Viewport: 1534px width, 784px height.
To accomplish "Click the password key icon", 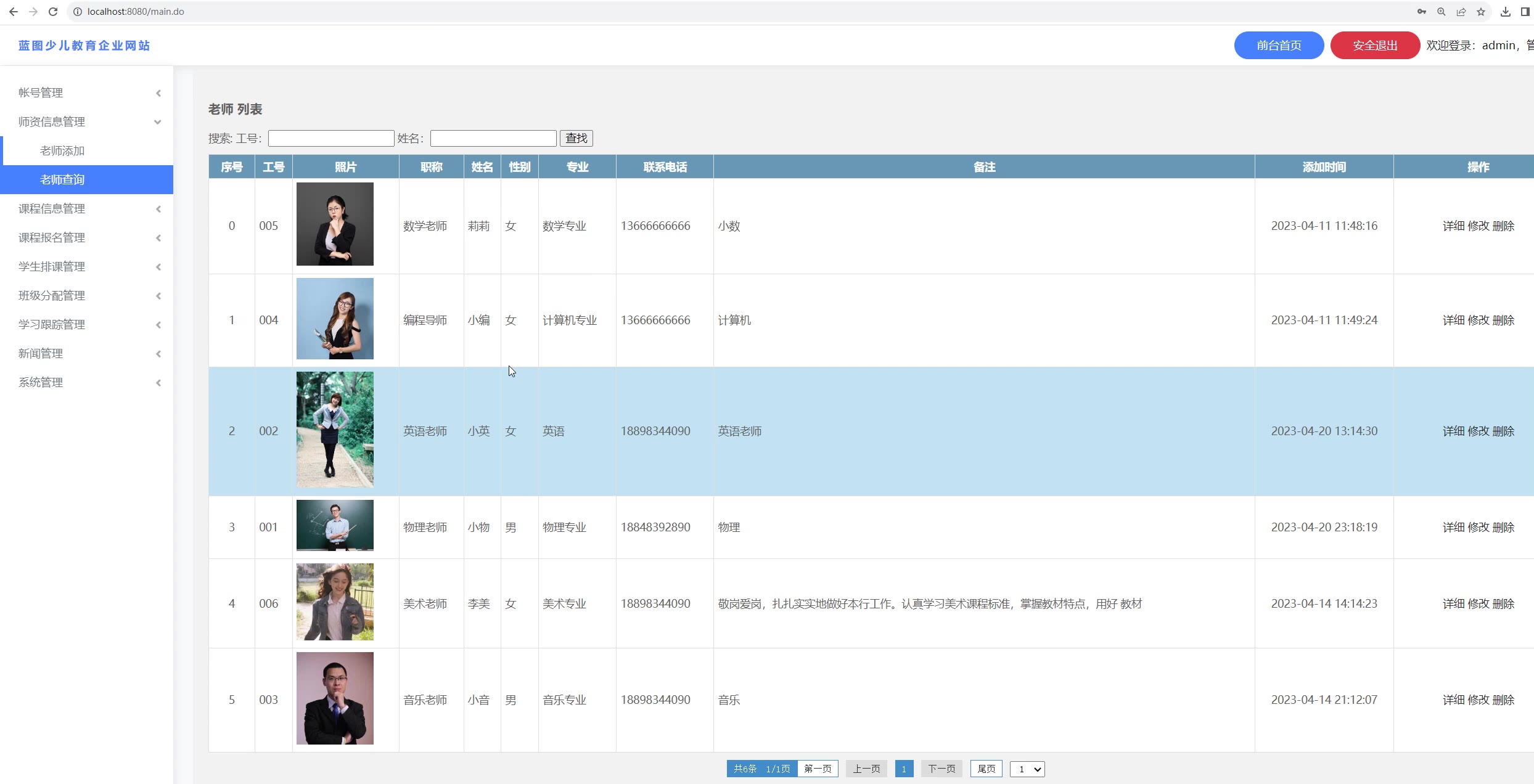I will click(1422, 12).
